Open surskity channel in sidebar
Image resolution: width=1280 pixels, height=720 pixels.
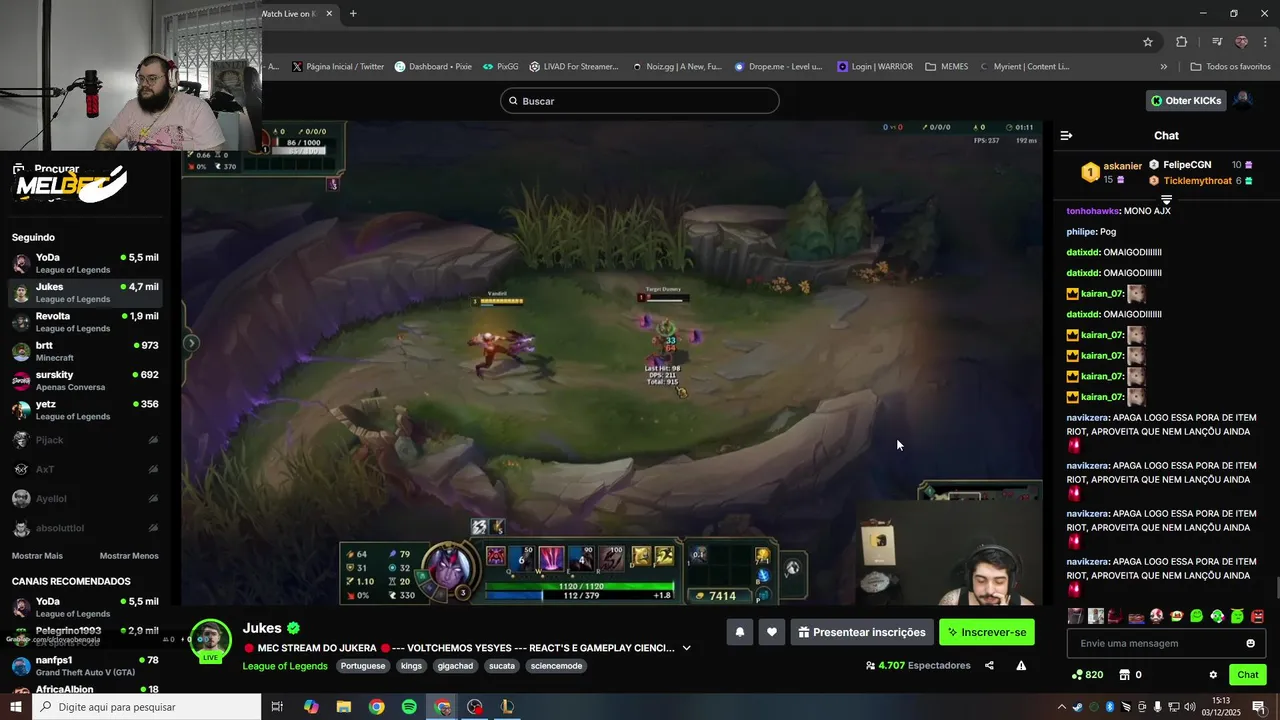click(85, 381)
